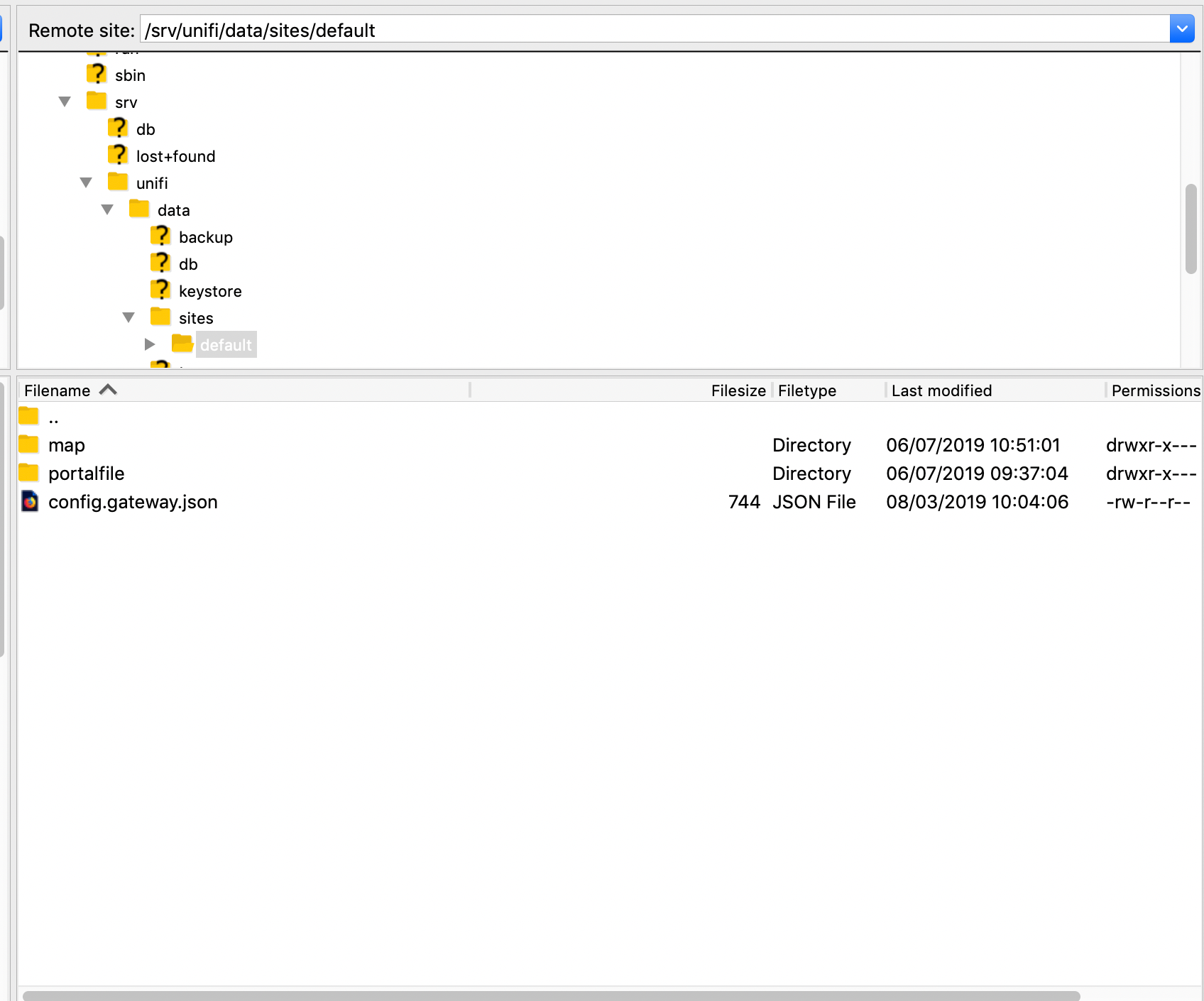1204x1001 pixels.
Task: Click the directory tree vertical scrollbar
Action: [1191, 229]
